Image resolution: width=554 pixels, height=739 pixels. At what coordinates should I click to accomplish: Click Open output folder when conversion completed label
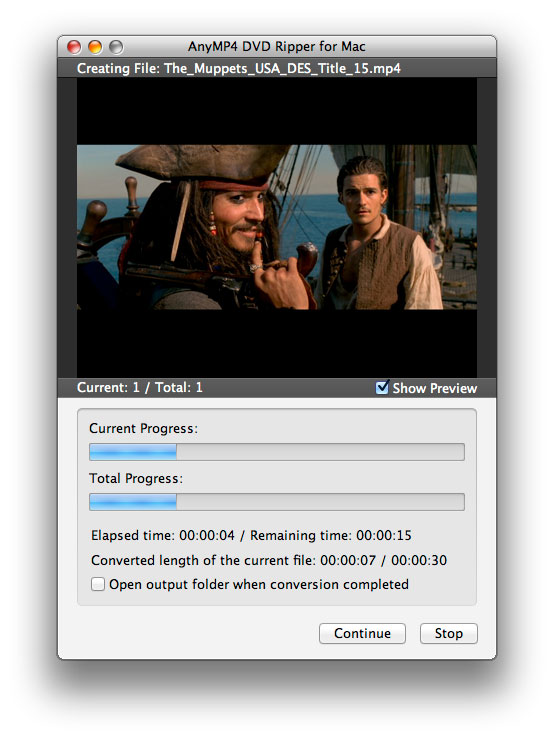[x=259, y=584]
